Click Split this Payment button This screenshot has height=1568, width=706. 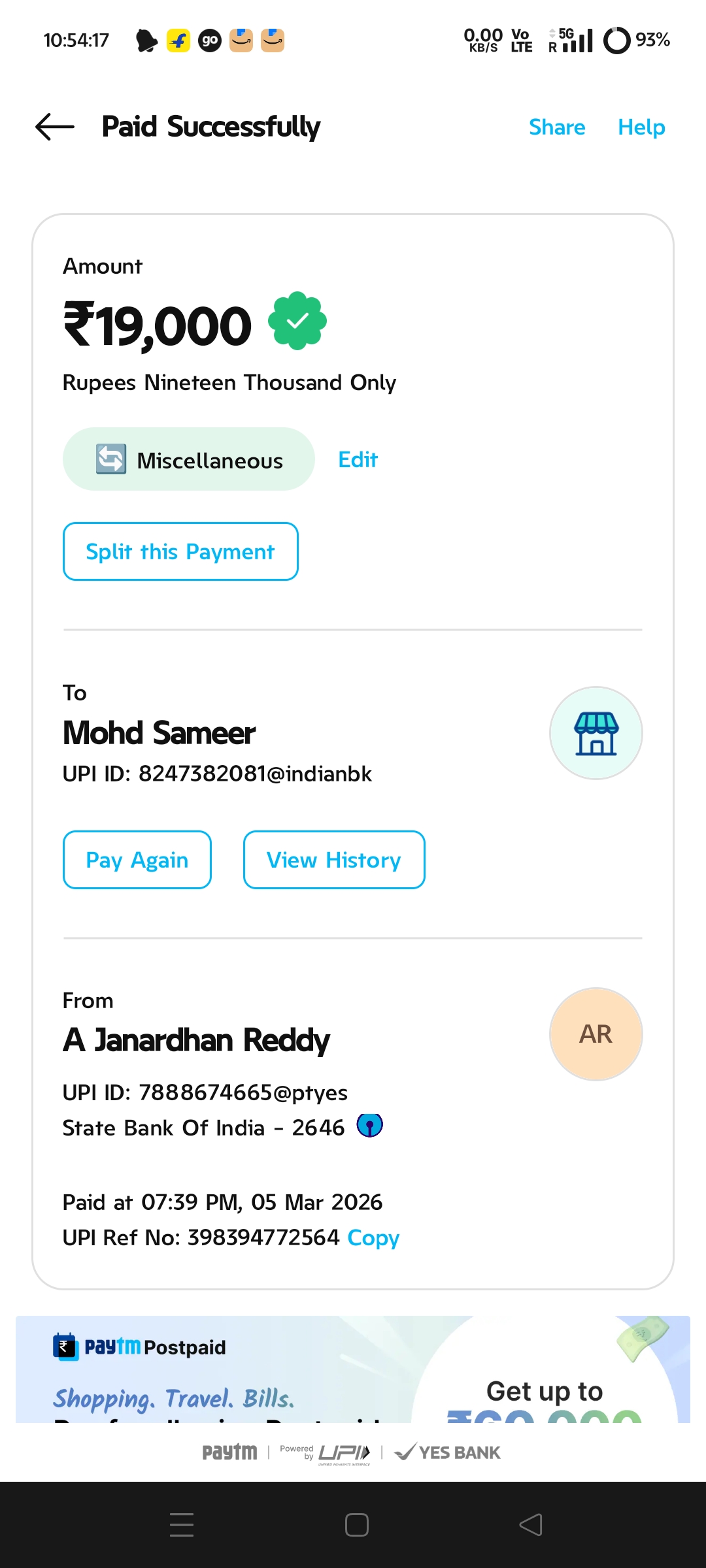[x=180, y=551]
